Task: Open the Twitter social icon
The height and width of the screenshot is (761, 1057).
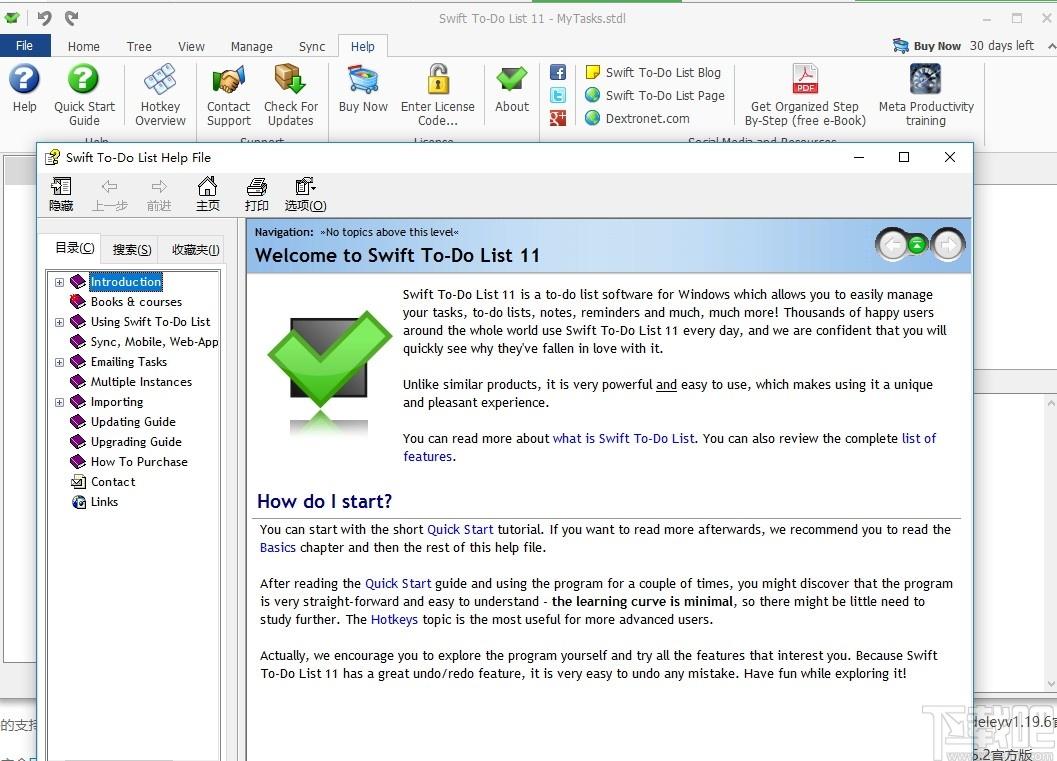Action: pos(557,95)
